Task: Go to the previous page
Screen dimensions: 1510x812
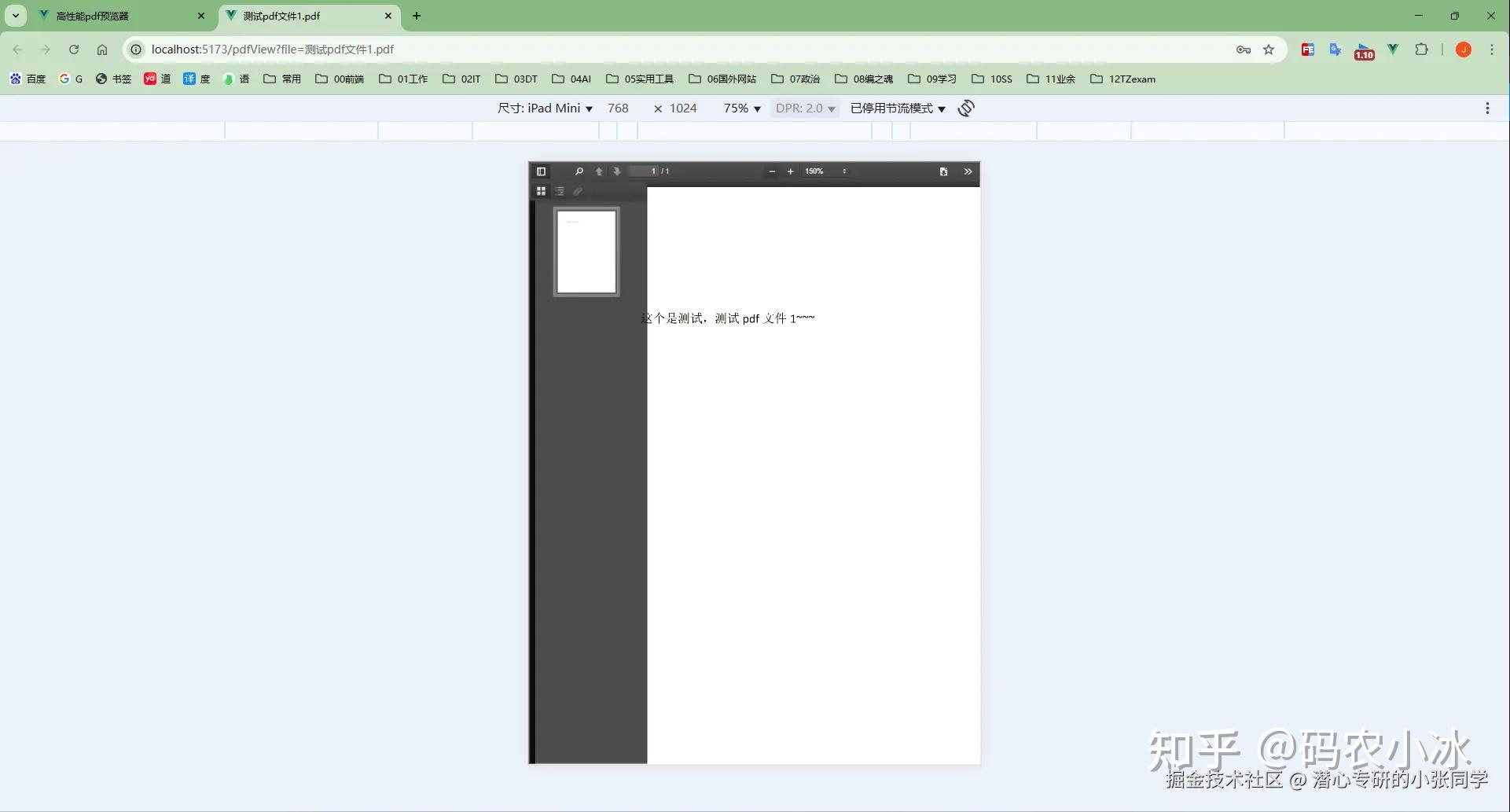Action: pyautogui.click(x=599, y=171)
